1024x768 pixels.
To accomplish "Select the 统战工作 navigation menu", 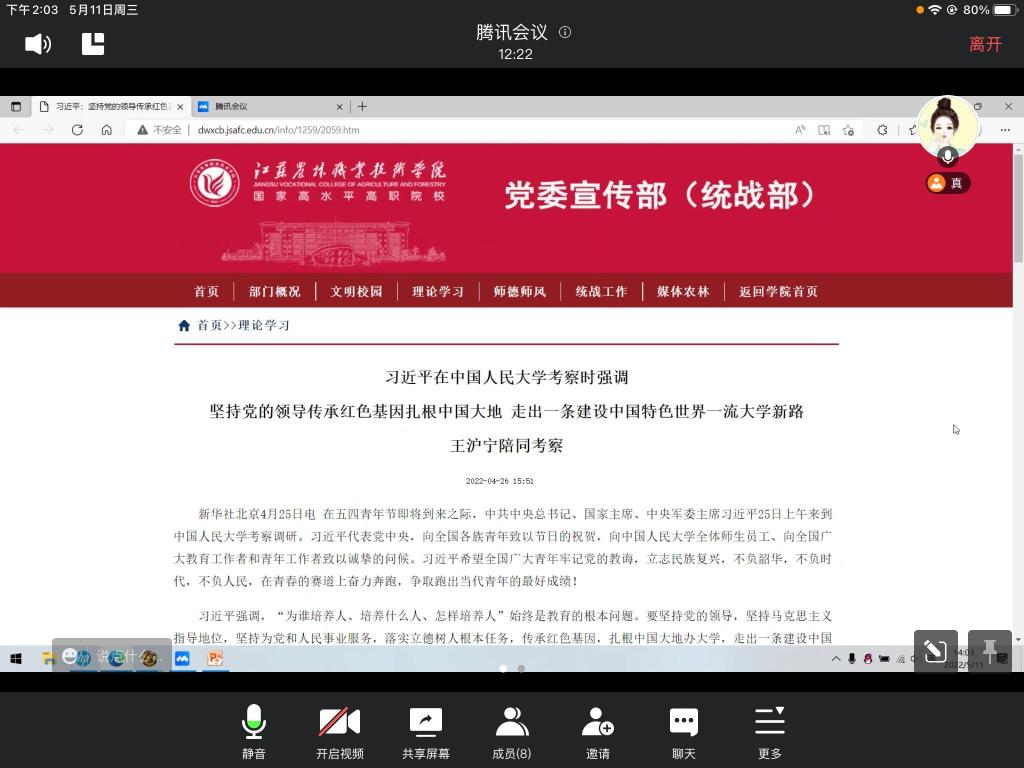I will (601, 292).
